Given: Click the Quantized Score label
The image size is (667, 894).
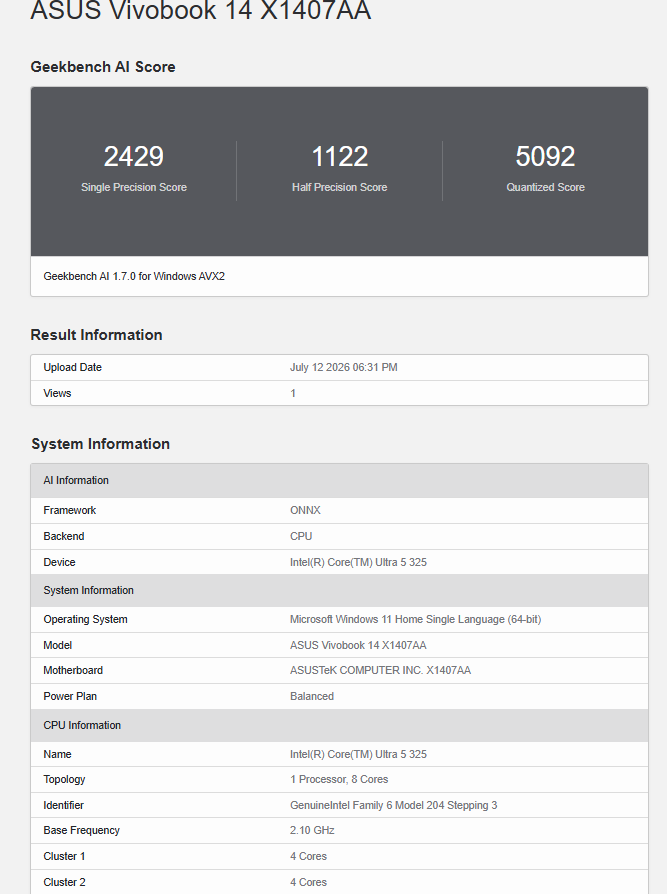Looking at the screenshot, I should pos(546,187).
